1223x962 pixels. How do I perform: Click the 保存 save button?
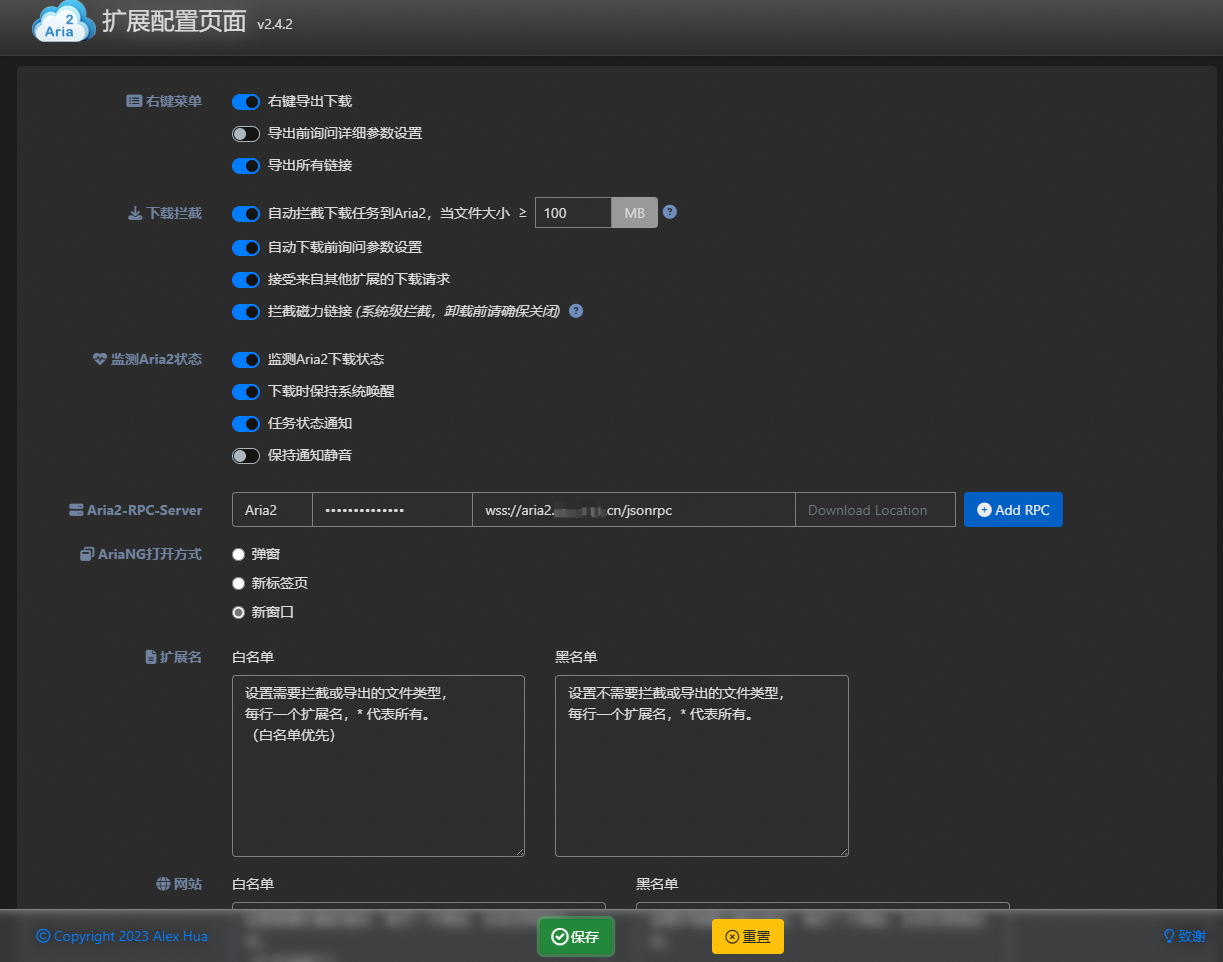575,936
